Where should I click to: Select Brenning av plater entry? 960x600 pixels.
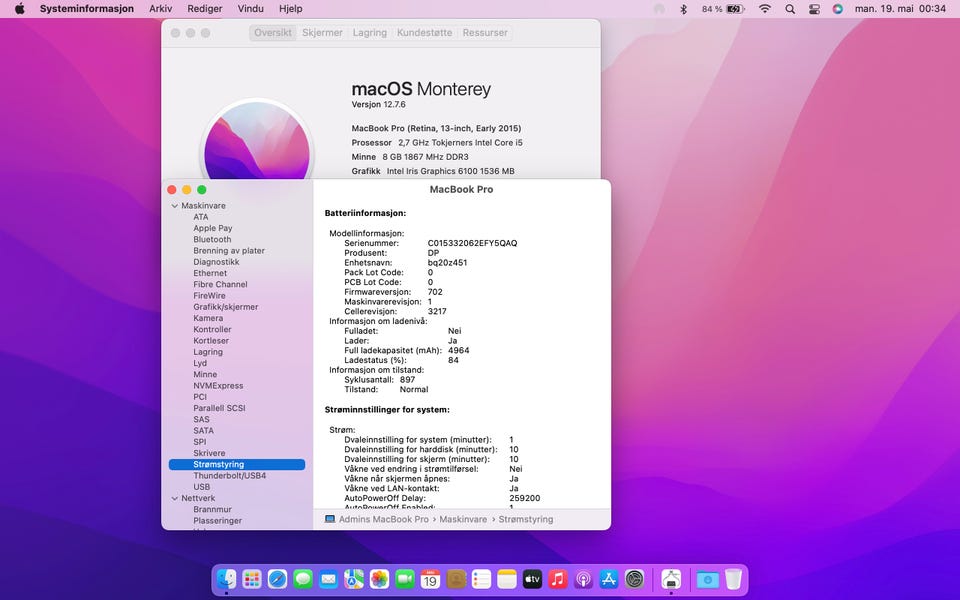click(x=229, y=251)
